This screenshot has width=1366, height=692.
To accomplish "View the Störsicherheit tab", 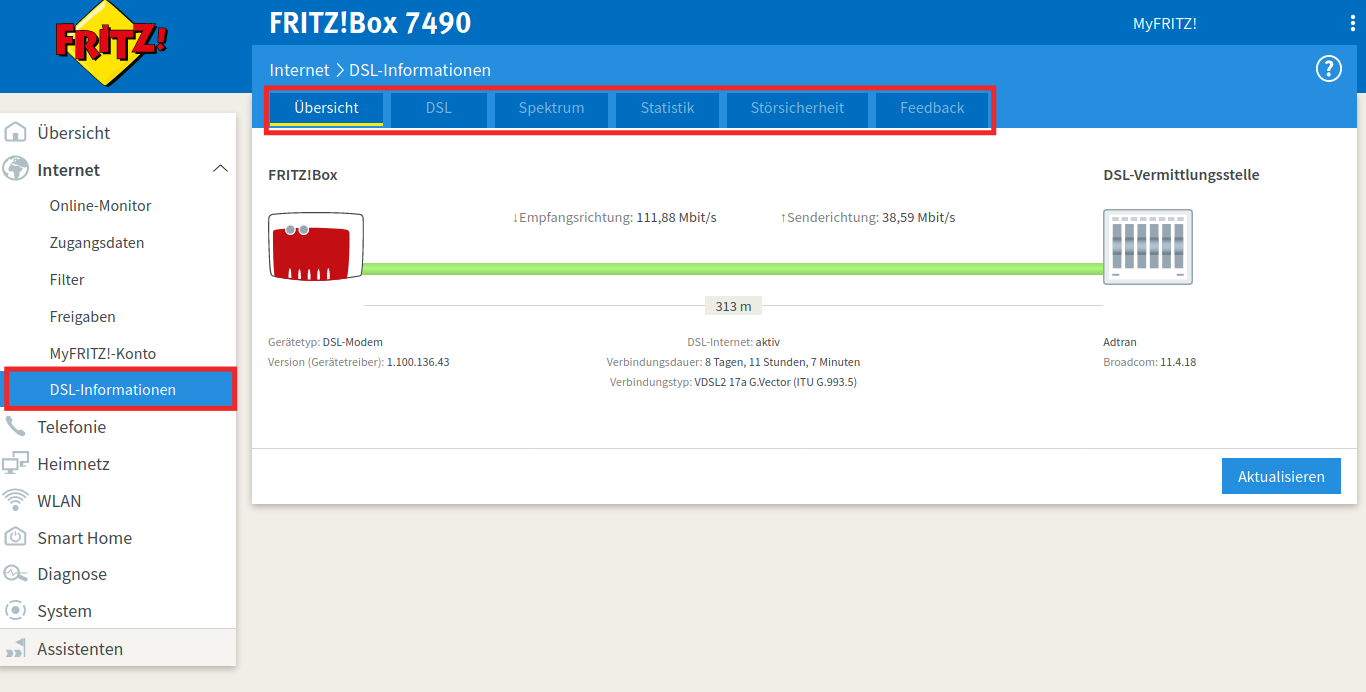I will click(797, 109).
